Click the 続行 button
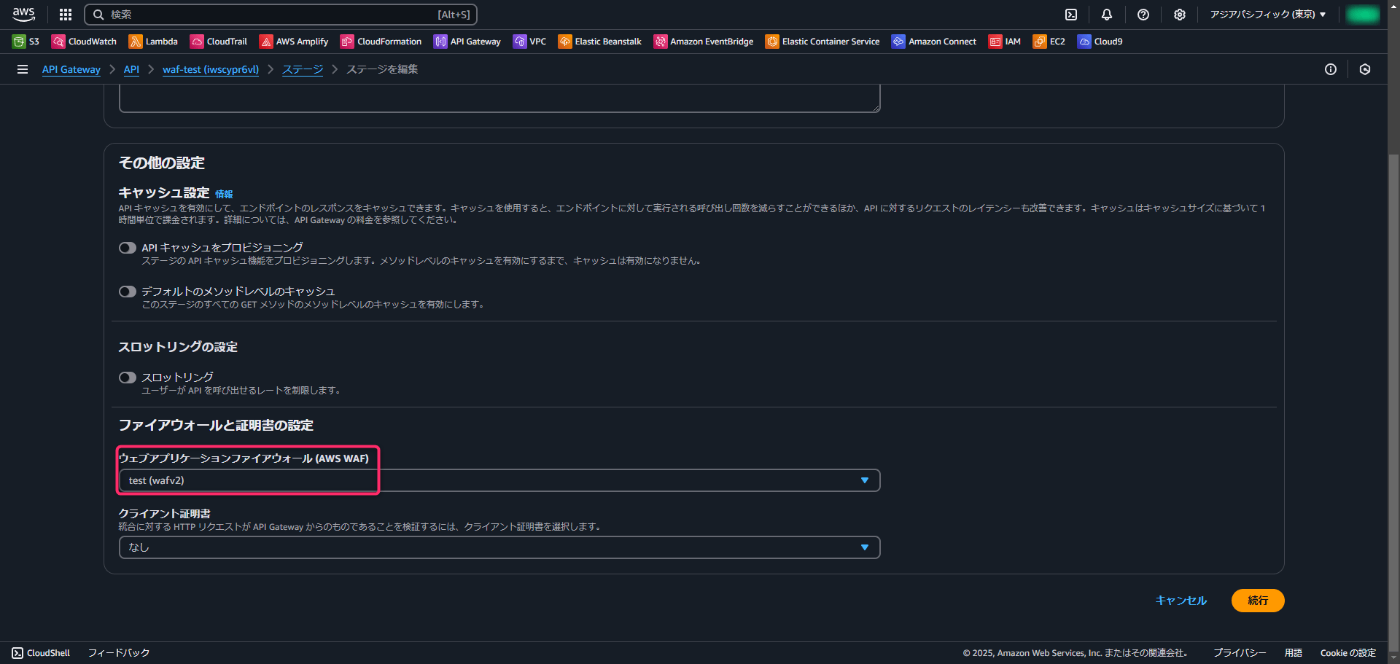Image resolution: width=1400 pixels, height=664 pixels. 1258,600
